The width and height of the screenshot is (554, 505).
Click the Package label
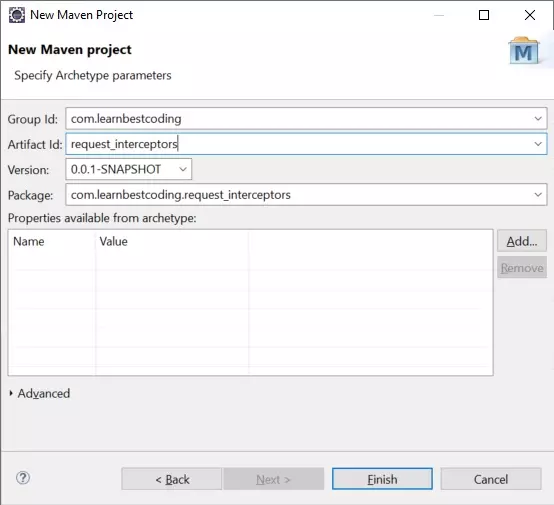point(30,195)
